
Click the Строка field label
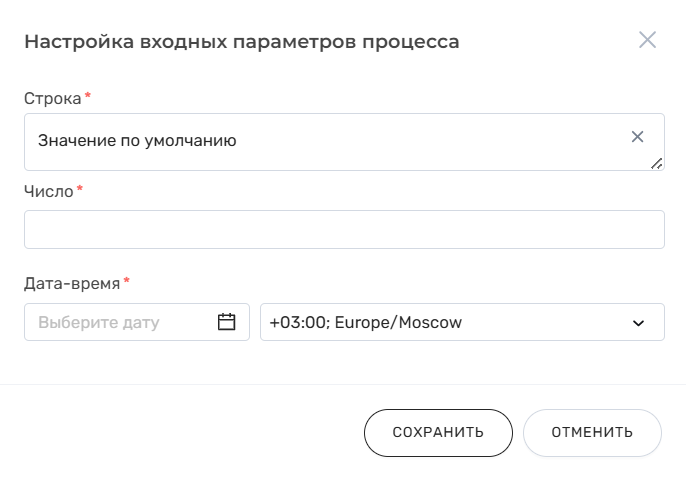pos(52,98)
